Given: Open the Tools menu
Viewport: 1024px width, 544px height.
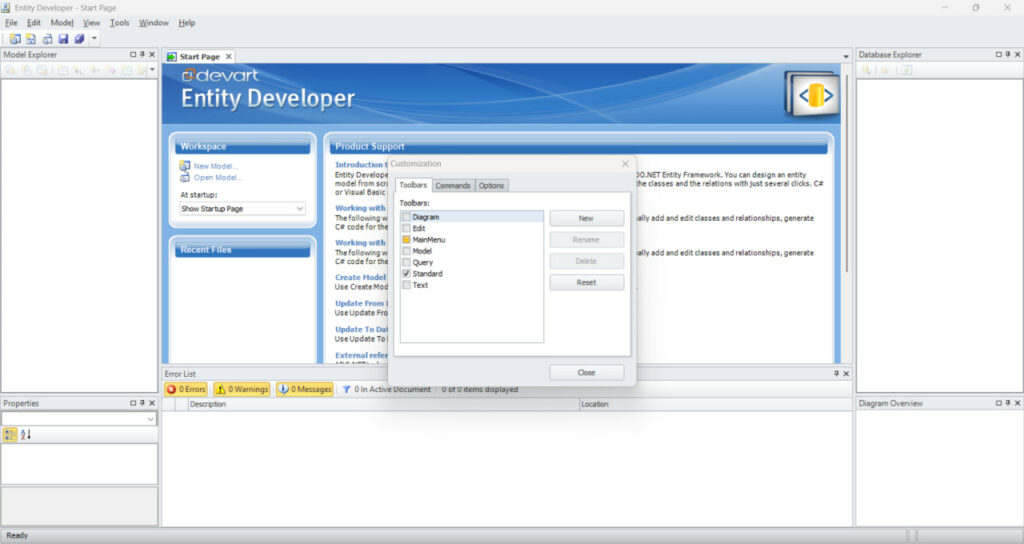Looking at the screenshot, I should tap(120, 23).
